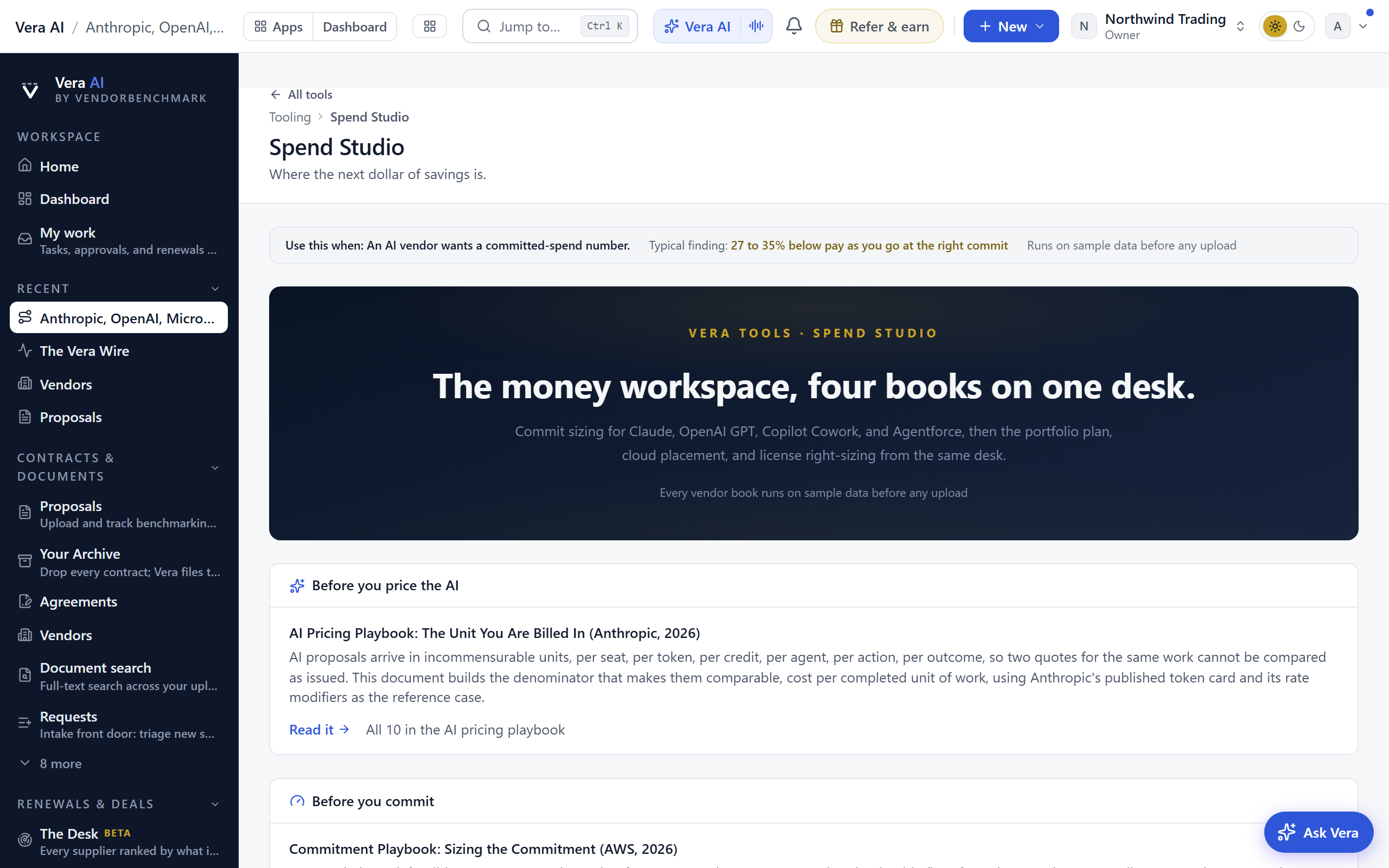This screenshot has height=868, width=1389.
Task: Switch to light theme with sun toggle
Action: 1275,27
